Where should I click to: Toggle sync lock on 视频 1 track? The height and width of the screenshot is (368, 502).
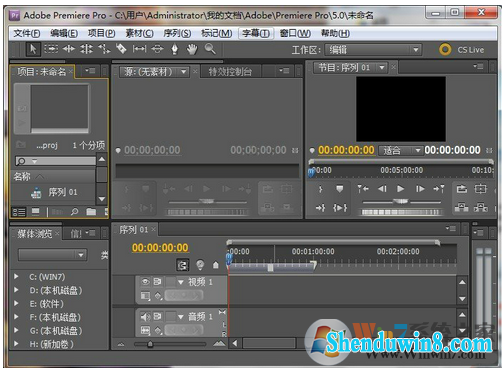point(158,282)
